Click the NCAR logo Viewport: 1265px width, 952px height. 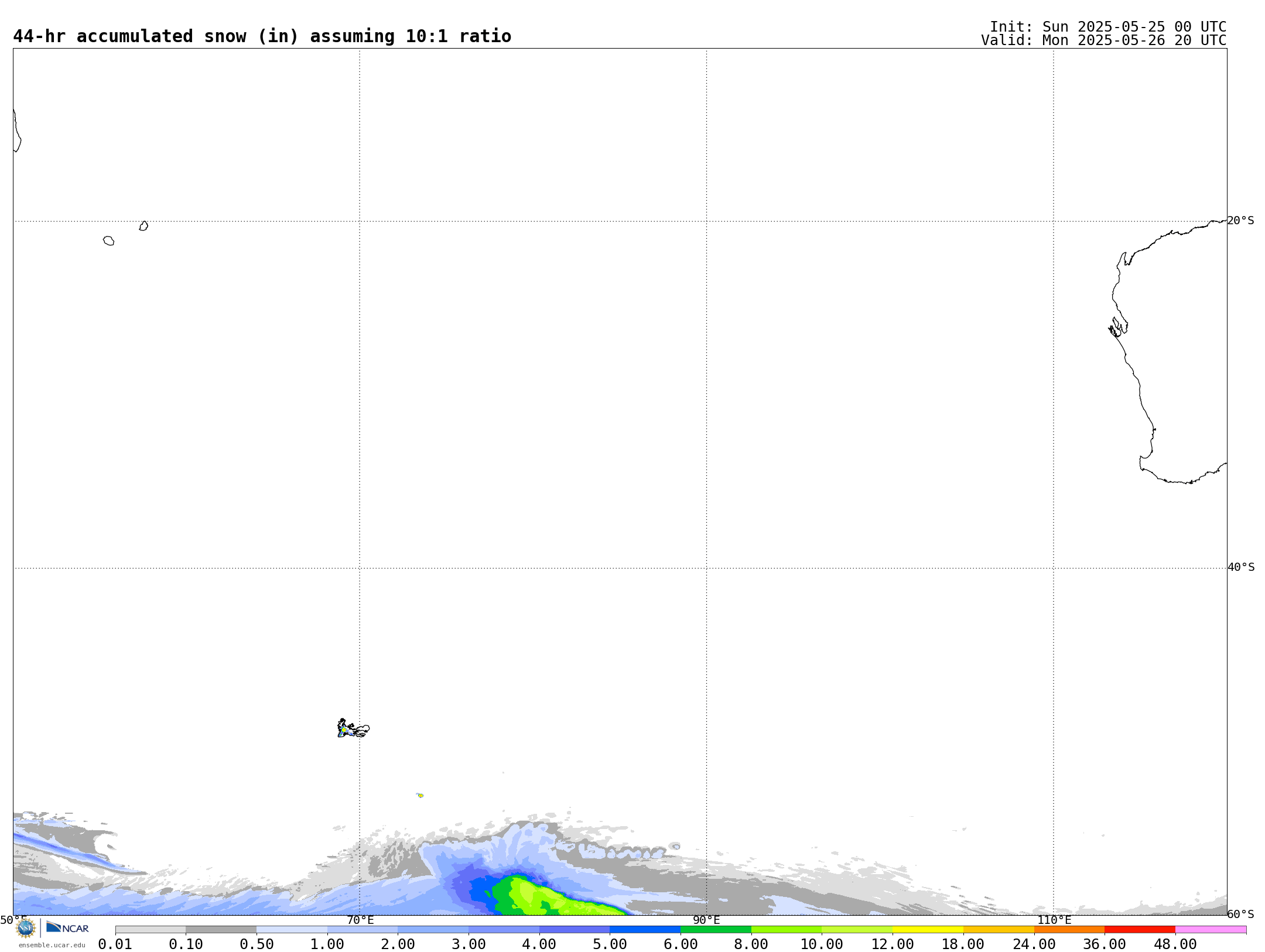pyautogui.click(x=67, y=927)
